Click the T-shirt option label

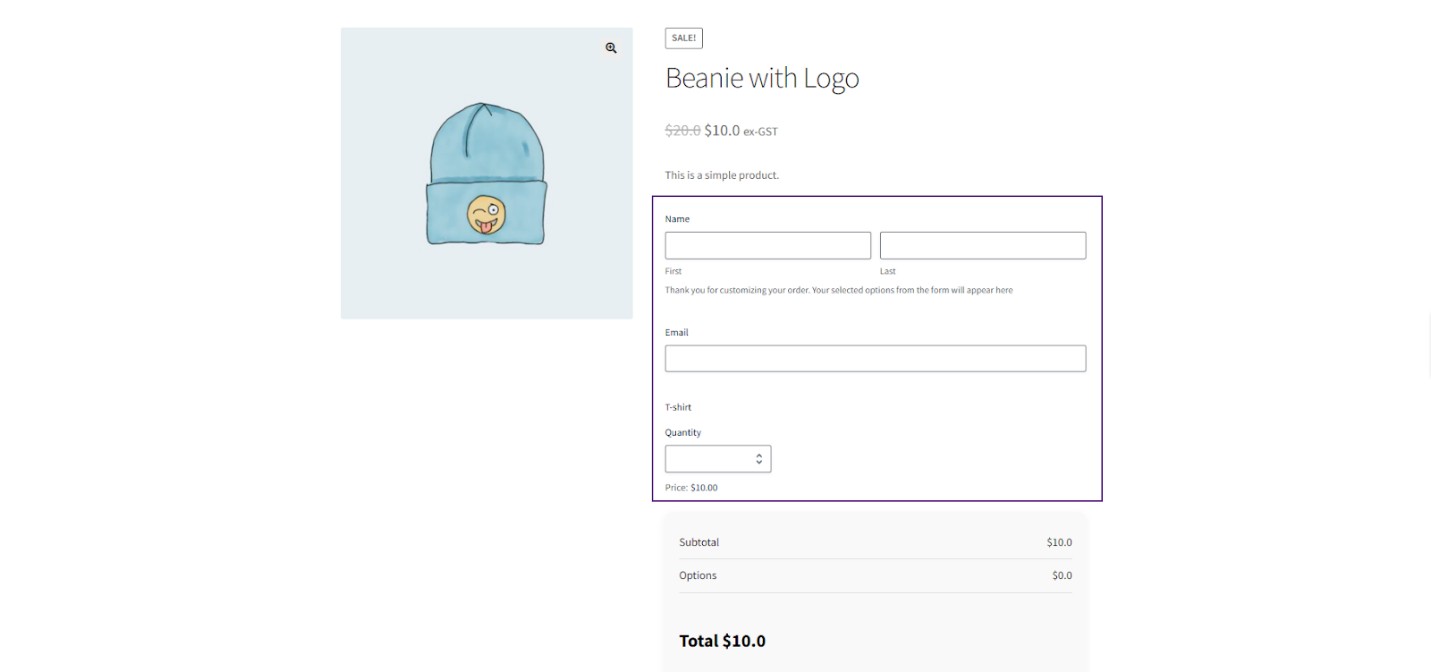[x=678, y=407]
